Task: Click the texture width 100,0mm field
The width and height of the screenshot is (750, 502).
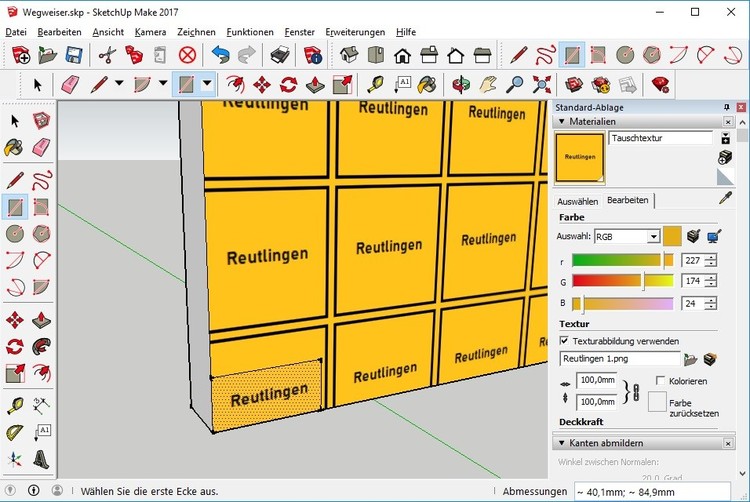Action: [x=596, y=380]
